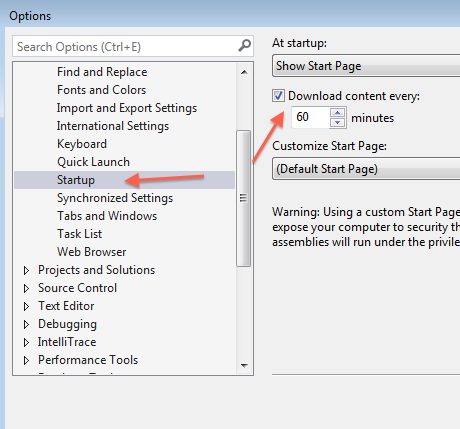Viewport: 460px width, 429px height.
Task: Select International Settings item
Action: (x=113, y=126)
